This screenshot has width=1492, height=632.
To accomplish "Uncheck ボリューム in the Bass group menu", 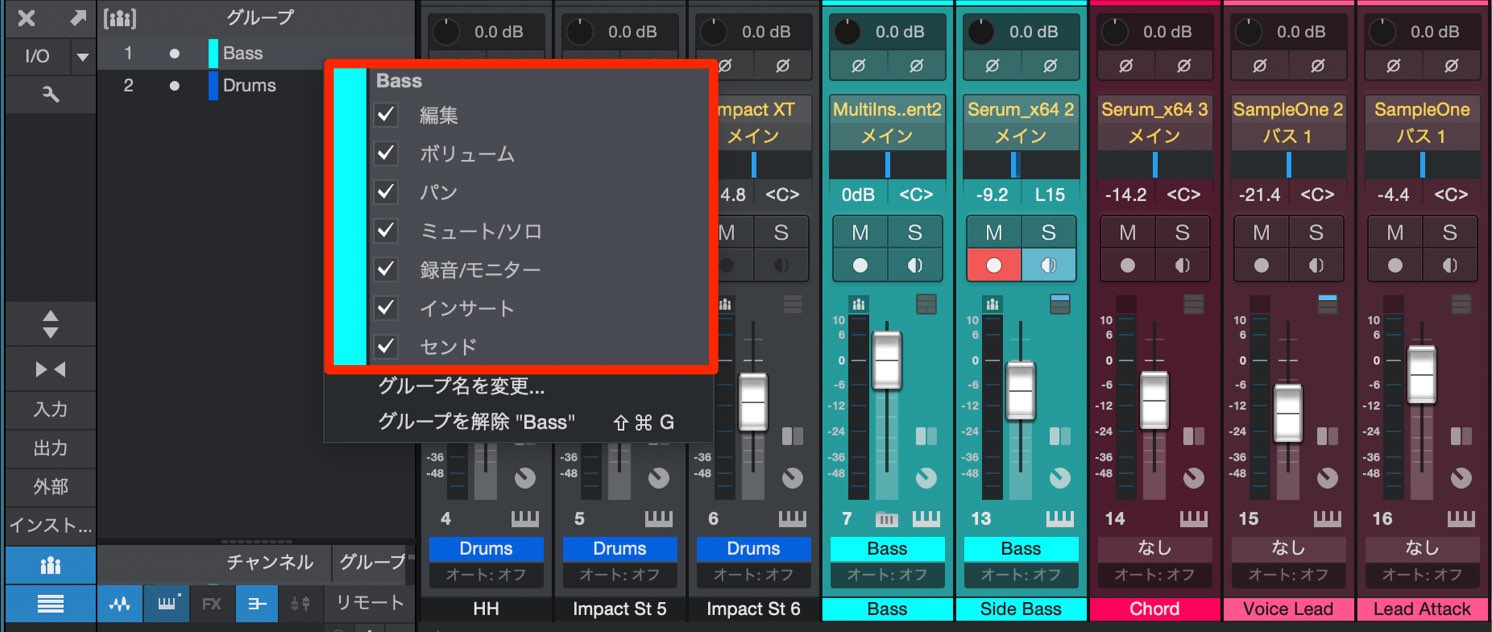I will tap(386, 154).
